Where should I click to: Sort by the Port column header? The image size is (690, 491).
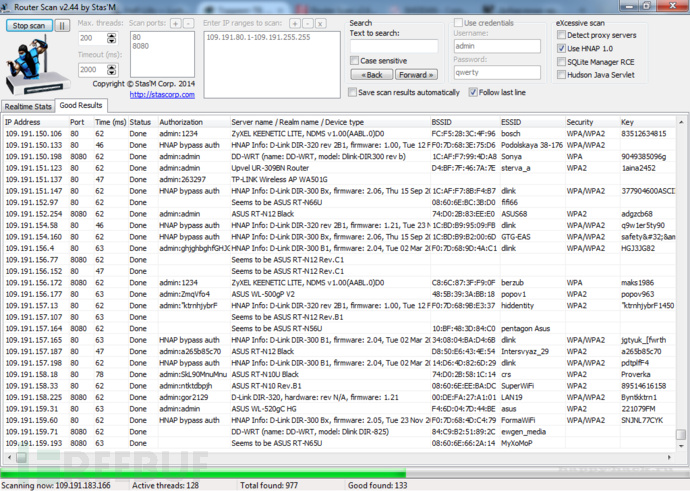(80, 122)
